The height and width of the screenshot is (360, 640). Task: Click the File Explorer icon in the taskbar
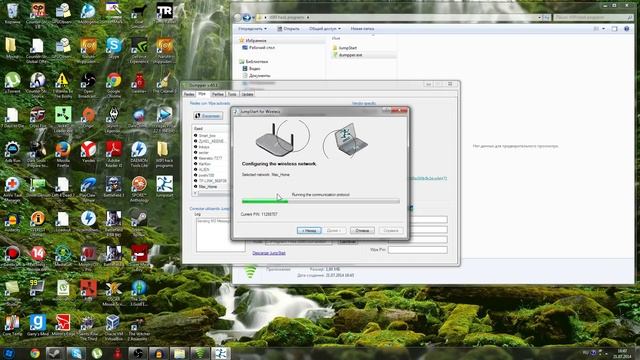pos(179,353)
